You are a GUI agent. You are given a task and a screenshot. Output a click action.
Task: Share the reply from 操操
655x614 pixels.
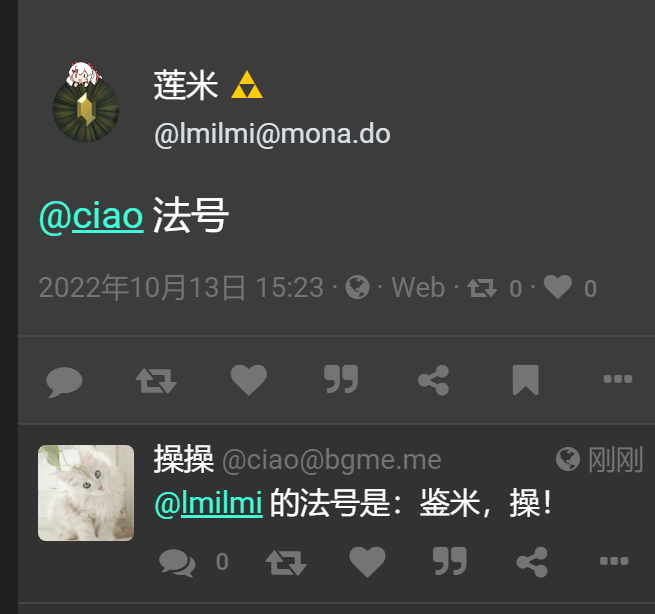click(x=532, y=562)
